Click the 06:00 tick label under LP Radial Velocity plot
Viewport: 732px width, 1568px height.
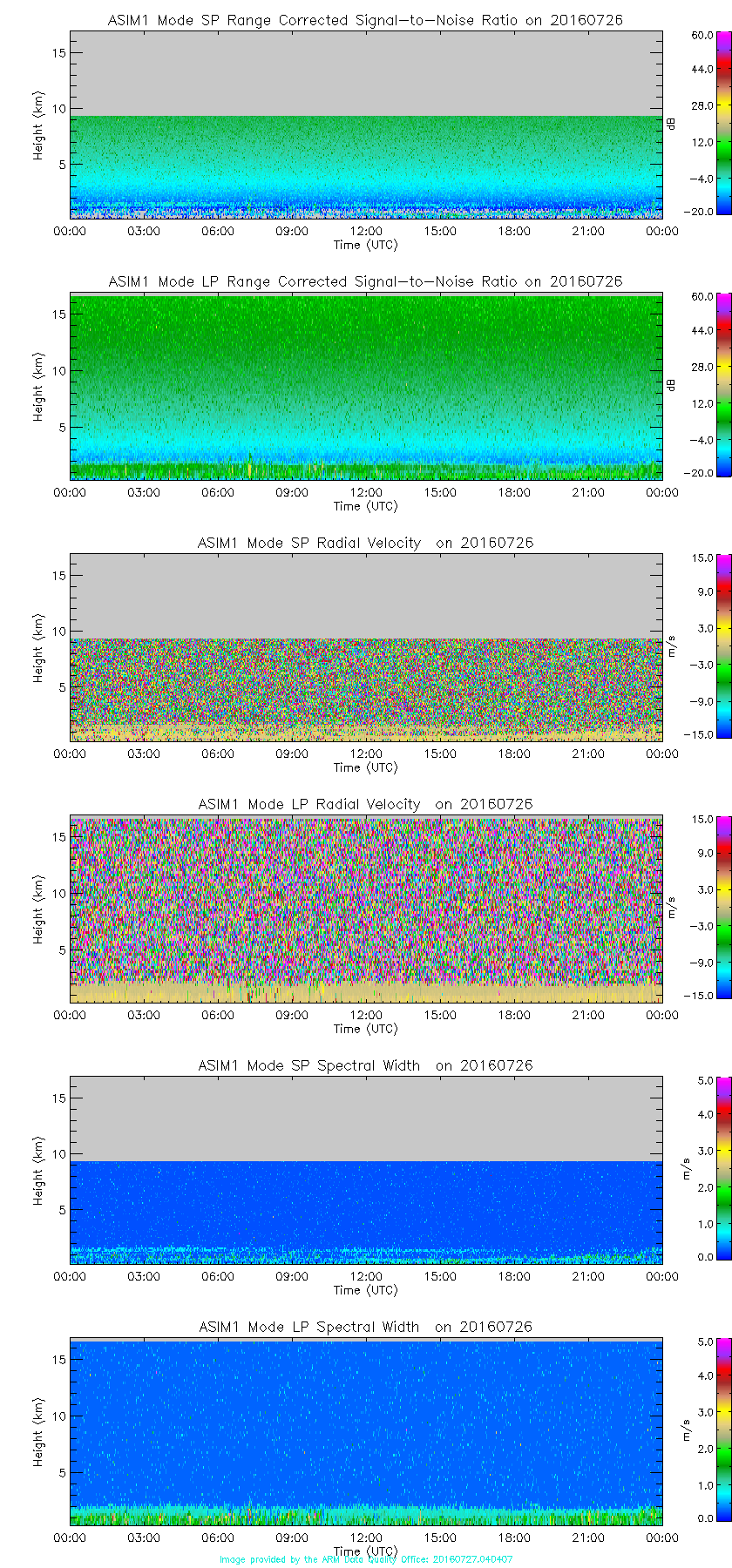tap(218, 1015)
